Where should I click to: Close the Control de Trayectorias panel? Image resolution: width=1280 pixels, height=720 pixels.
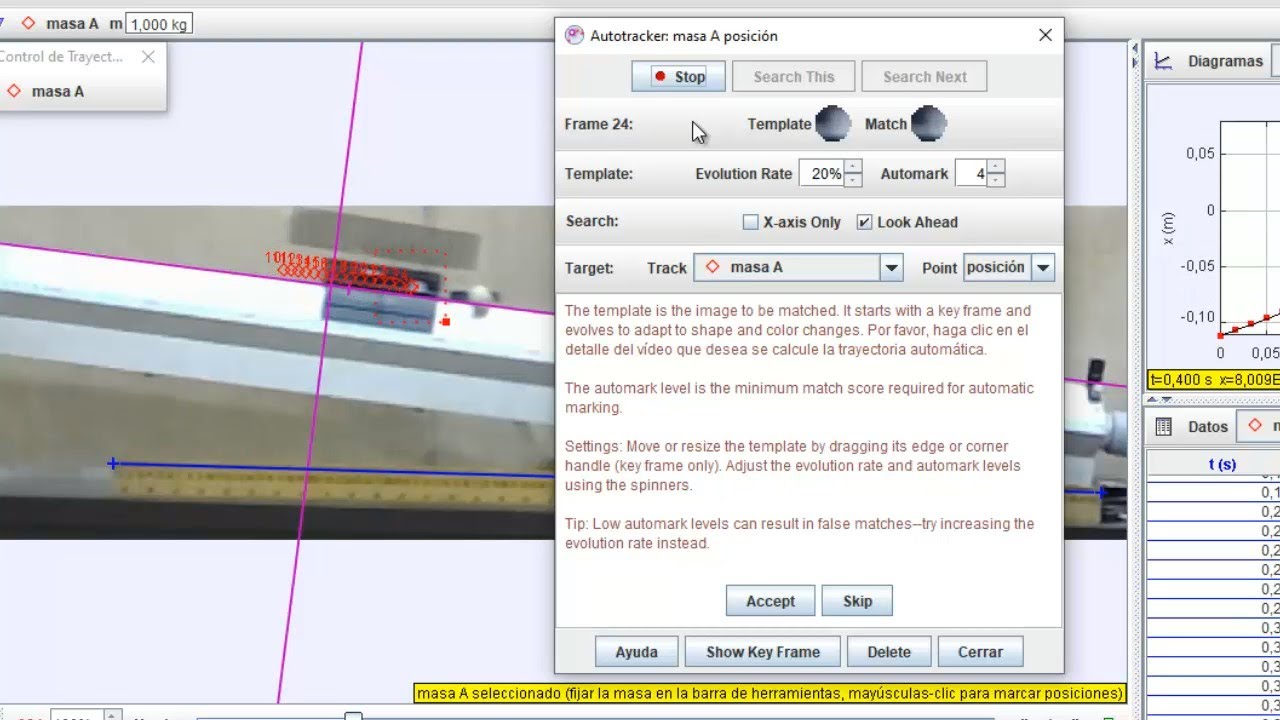tap(148, 57)
